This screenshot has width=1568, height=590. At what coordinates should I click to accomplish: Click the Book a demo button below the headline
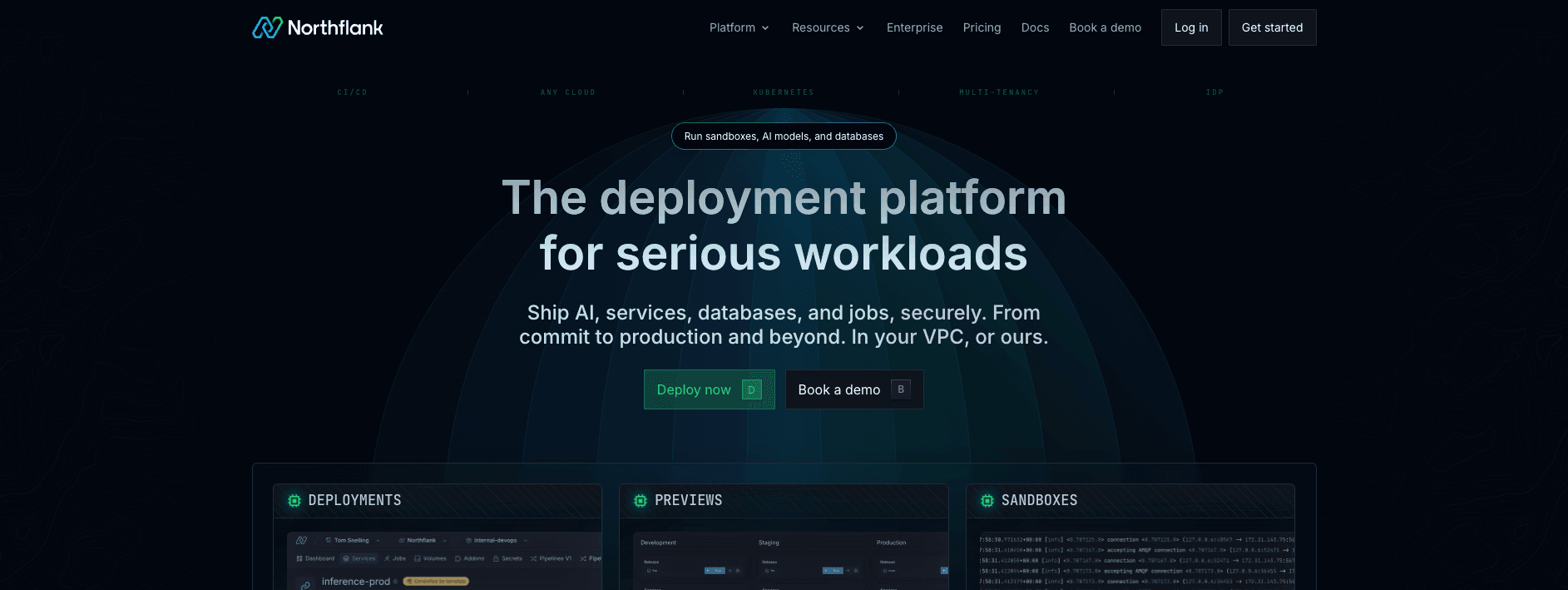point(854,389)
